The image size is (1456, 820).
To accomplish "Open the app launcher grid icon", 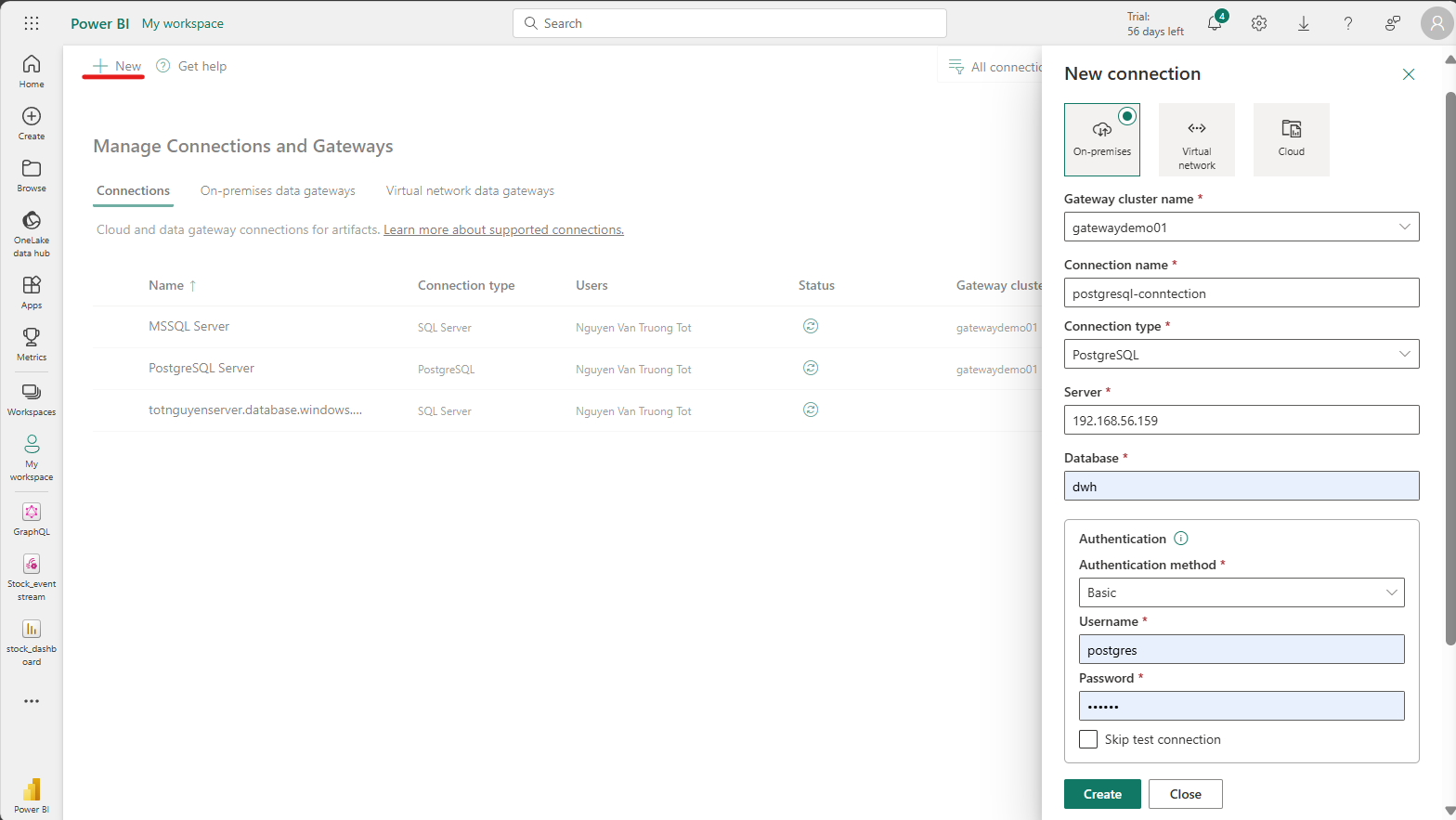I will pyautogui.click(x=32, y=23).
